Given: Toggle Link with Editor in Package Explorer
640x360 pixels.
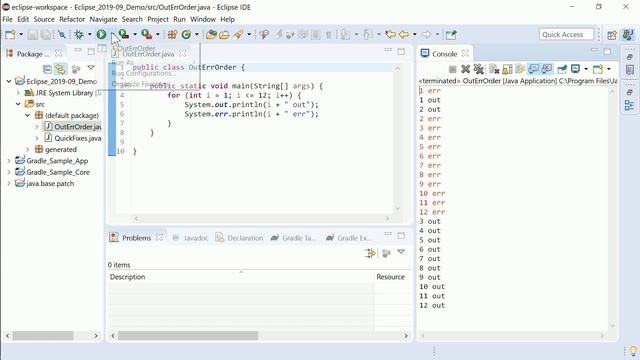Looking at the screenshot, I should point(60,69).
